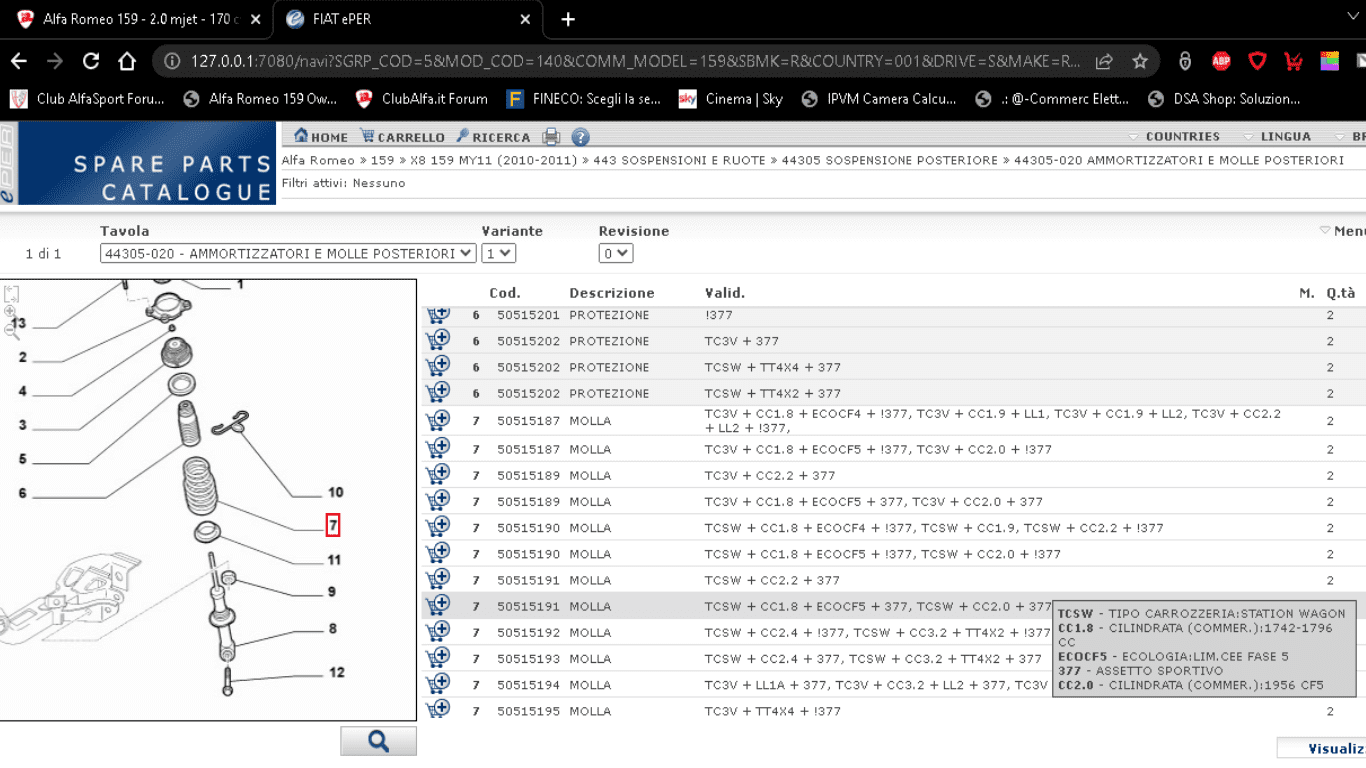The width and height of the screenshot is (1366, 768).
Task: Click '443 SOSPENSIONI E RUOTE' breadcrumb
Action: [679, 160]
